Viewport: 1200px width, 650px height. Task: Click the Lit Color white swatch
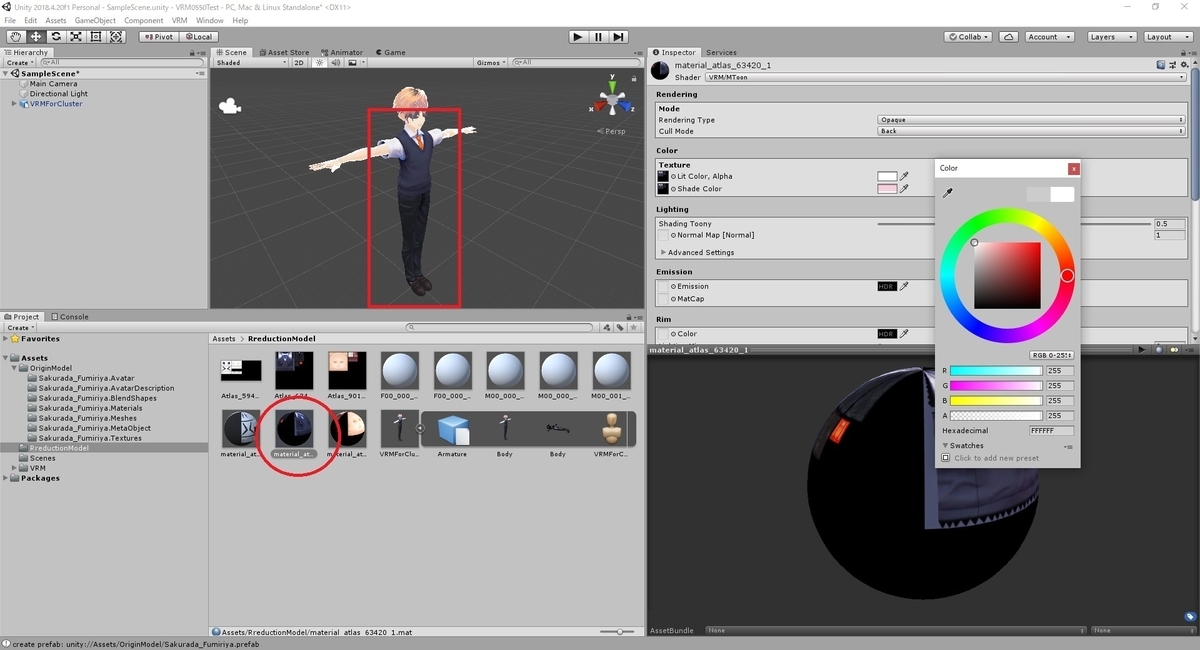[887, 176]
